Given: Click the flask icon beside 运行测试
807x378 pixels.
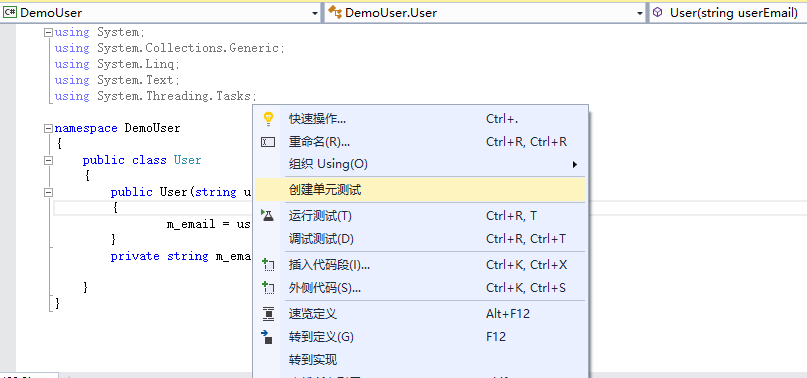Looking at the screenshot, I should pos(268,216).
